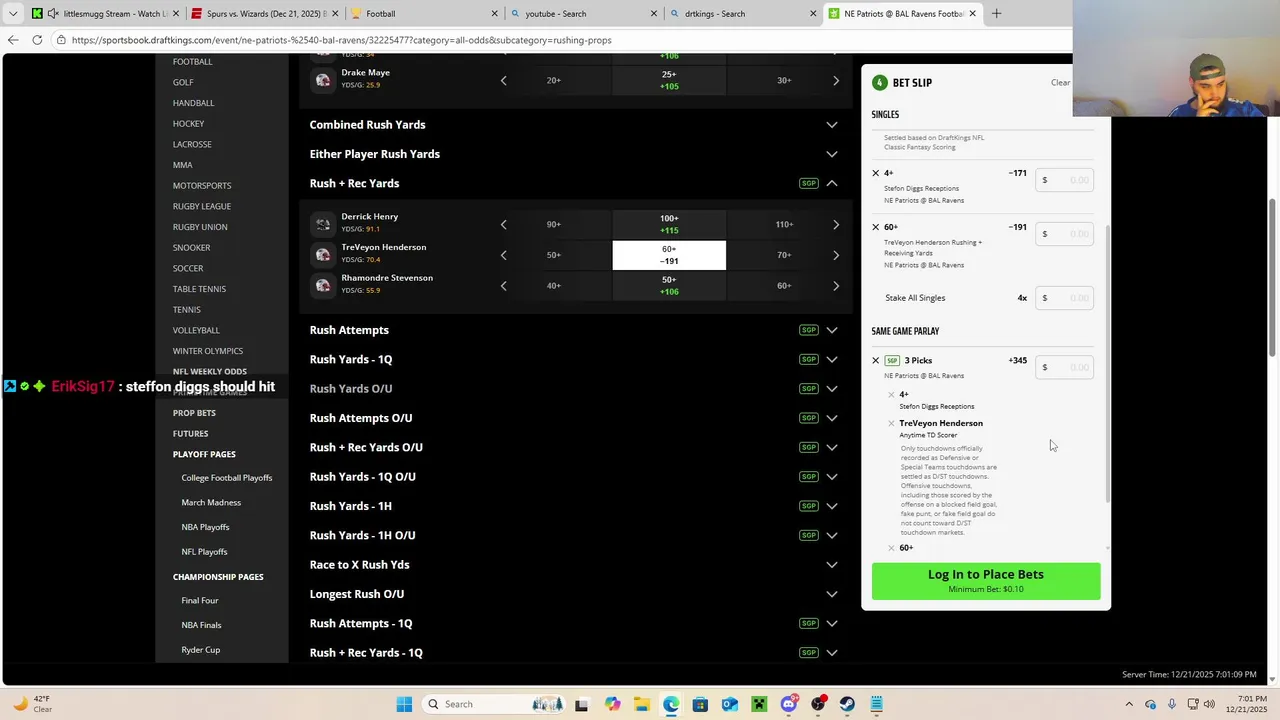Click Log In to Place Bets
Viewport: 1280px width, 720px height.
(986, 581)
